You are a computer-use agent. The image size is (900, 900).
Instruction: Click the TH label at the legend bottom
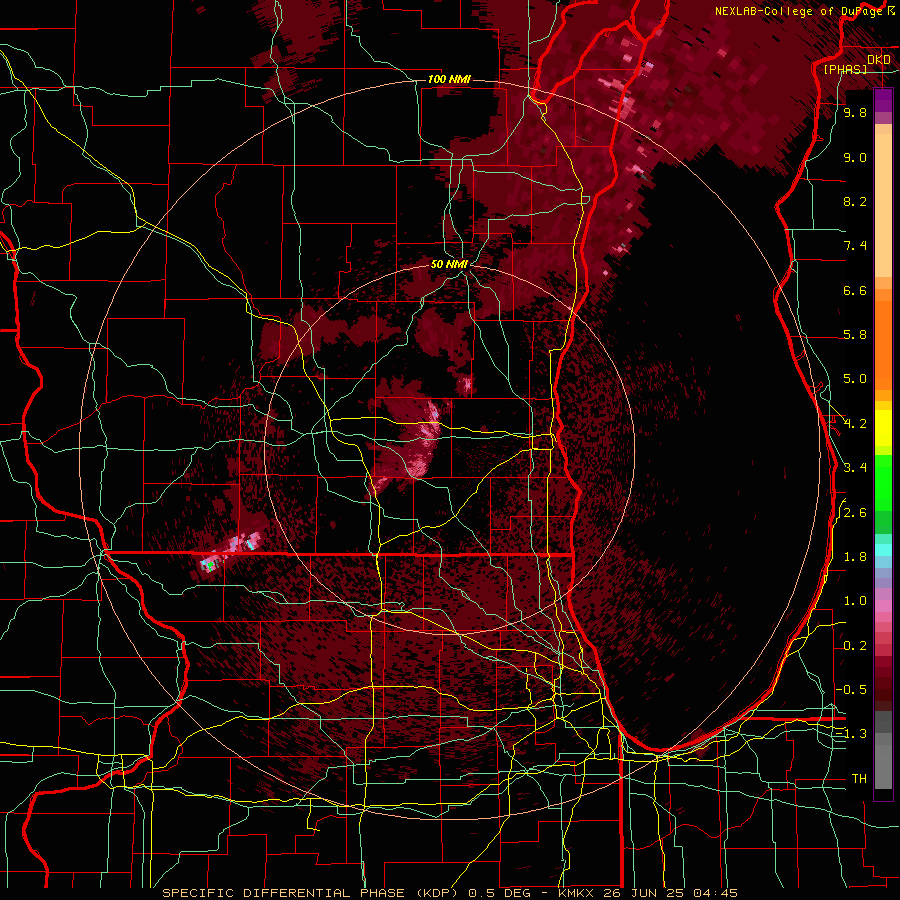click(x=859, y=779)
